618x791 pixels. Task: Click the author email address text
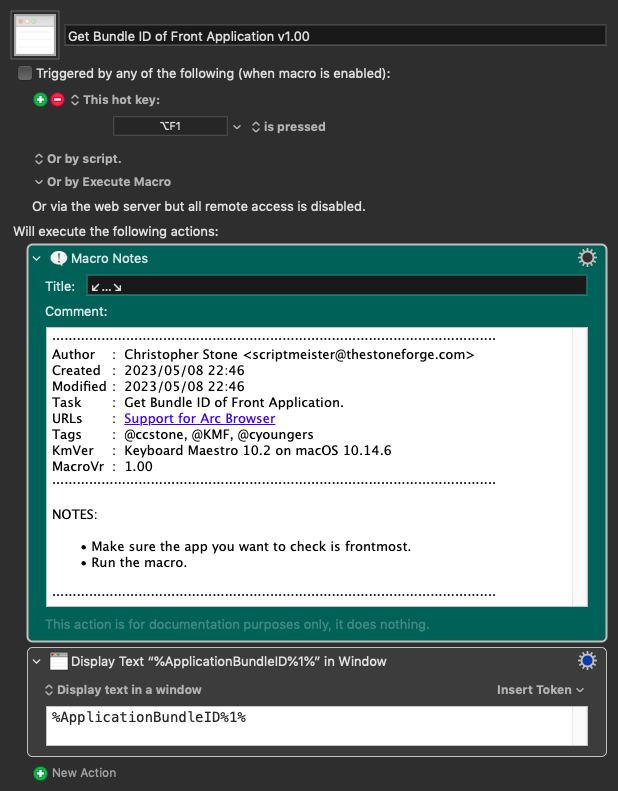coord(359,355)
